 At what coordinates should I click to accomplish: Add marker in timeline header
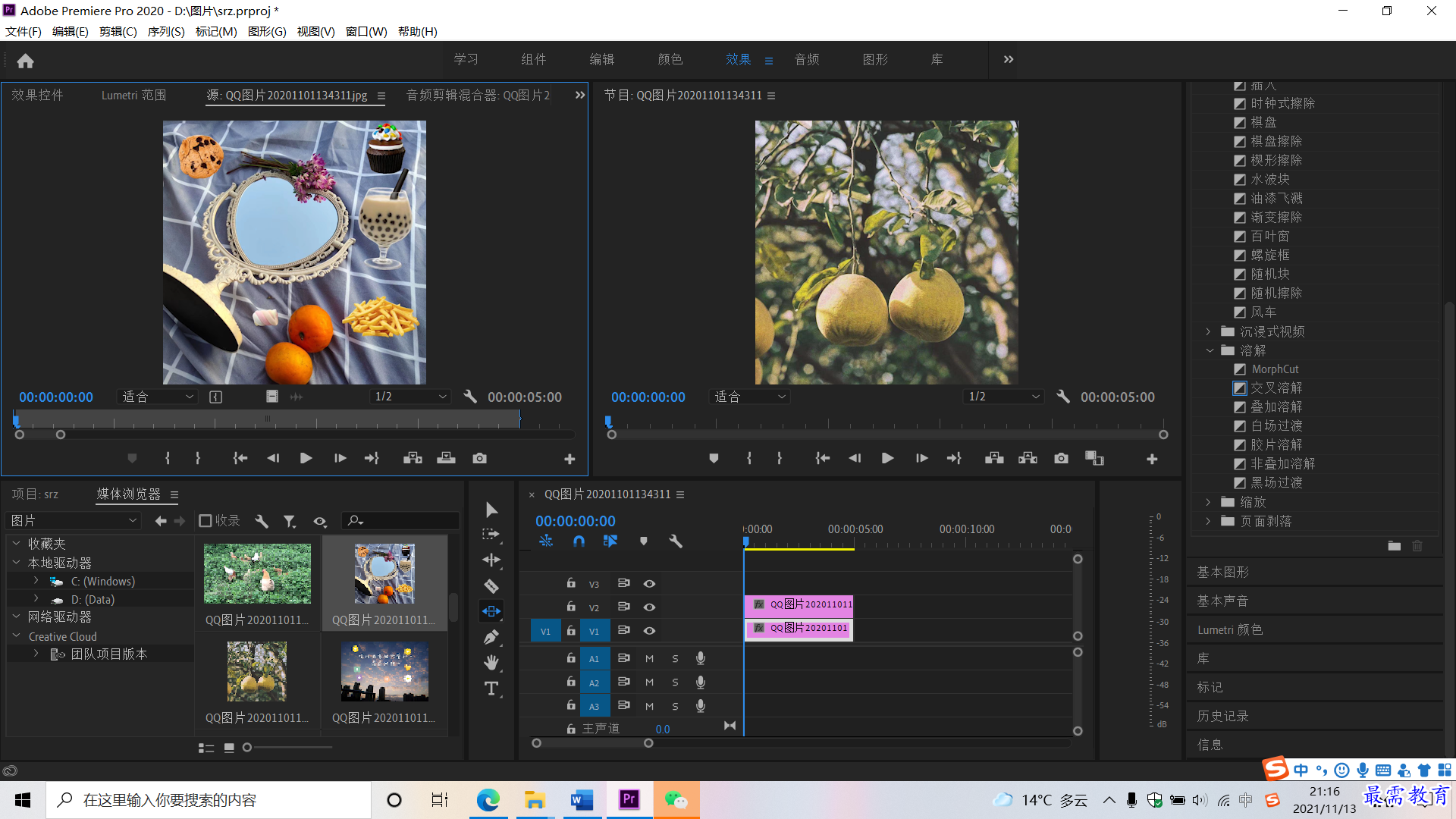[644, 541]
